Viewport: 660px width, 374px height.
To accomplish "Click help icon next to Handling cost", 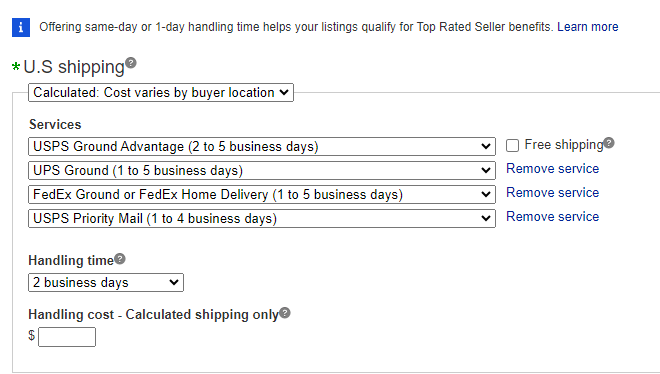I will point(285,313).
